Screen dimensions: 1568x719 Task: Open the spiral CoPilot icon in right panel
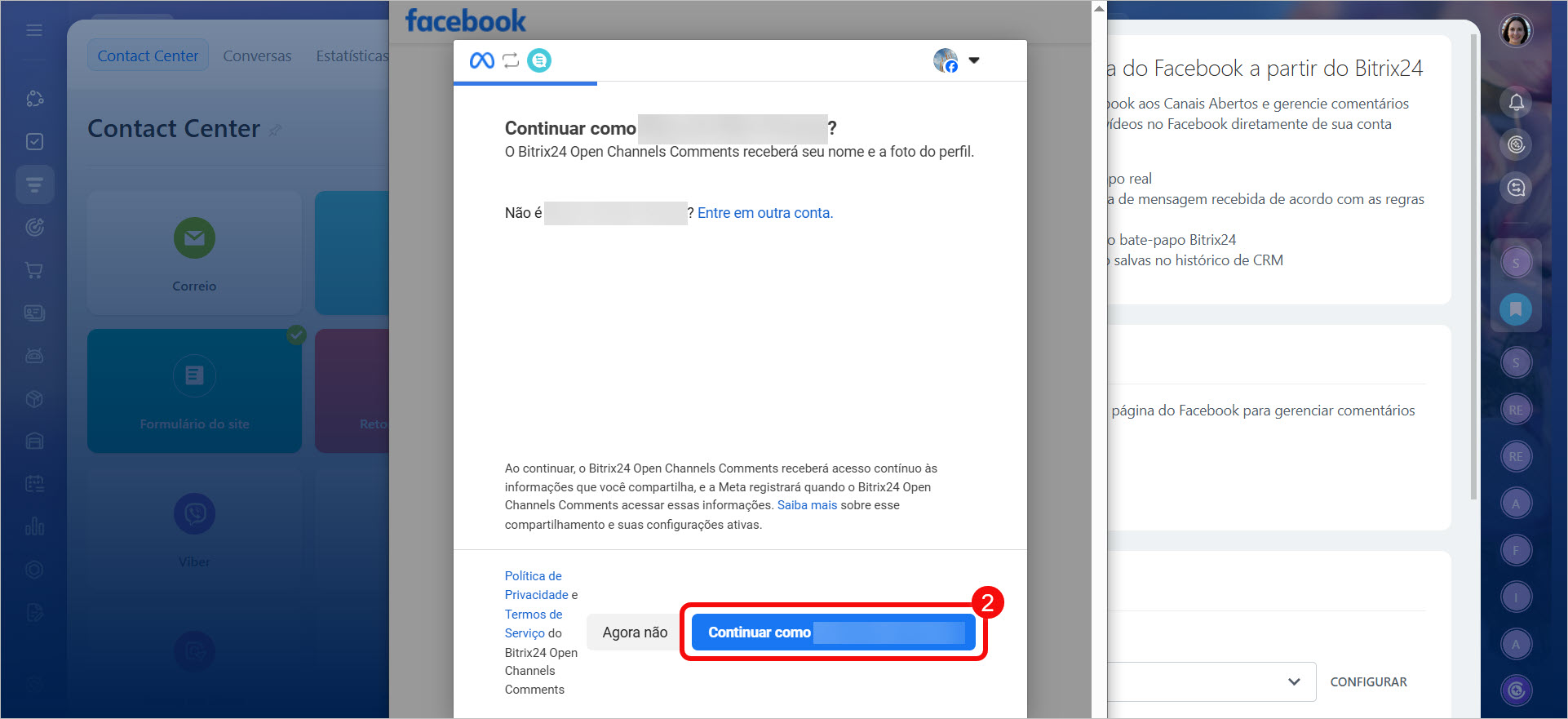pos(1516,145)
